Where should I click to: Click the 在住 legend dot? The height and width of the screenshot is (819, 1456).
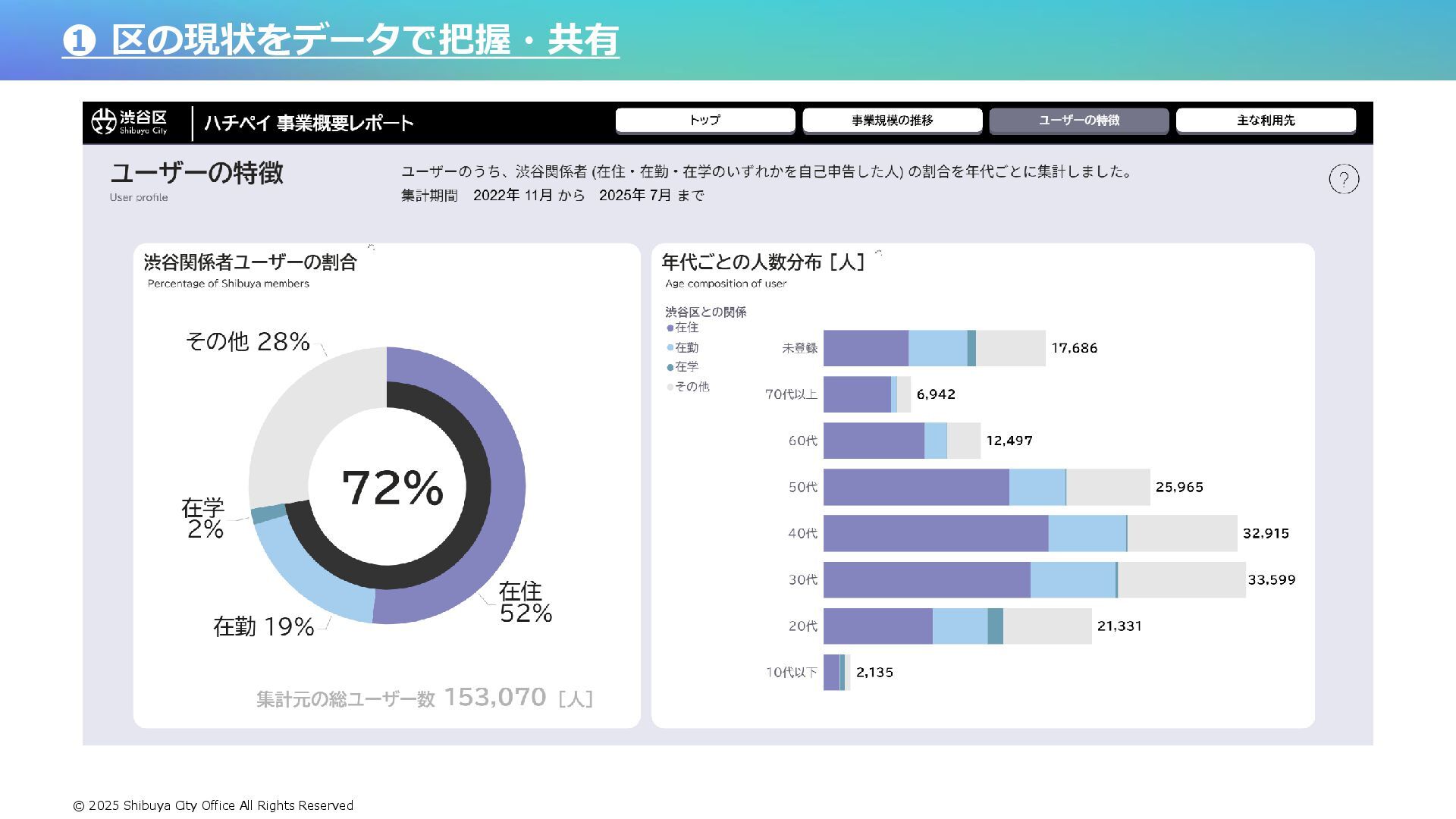pyautogui.click(x=670, y=328)
